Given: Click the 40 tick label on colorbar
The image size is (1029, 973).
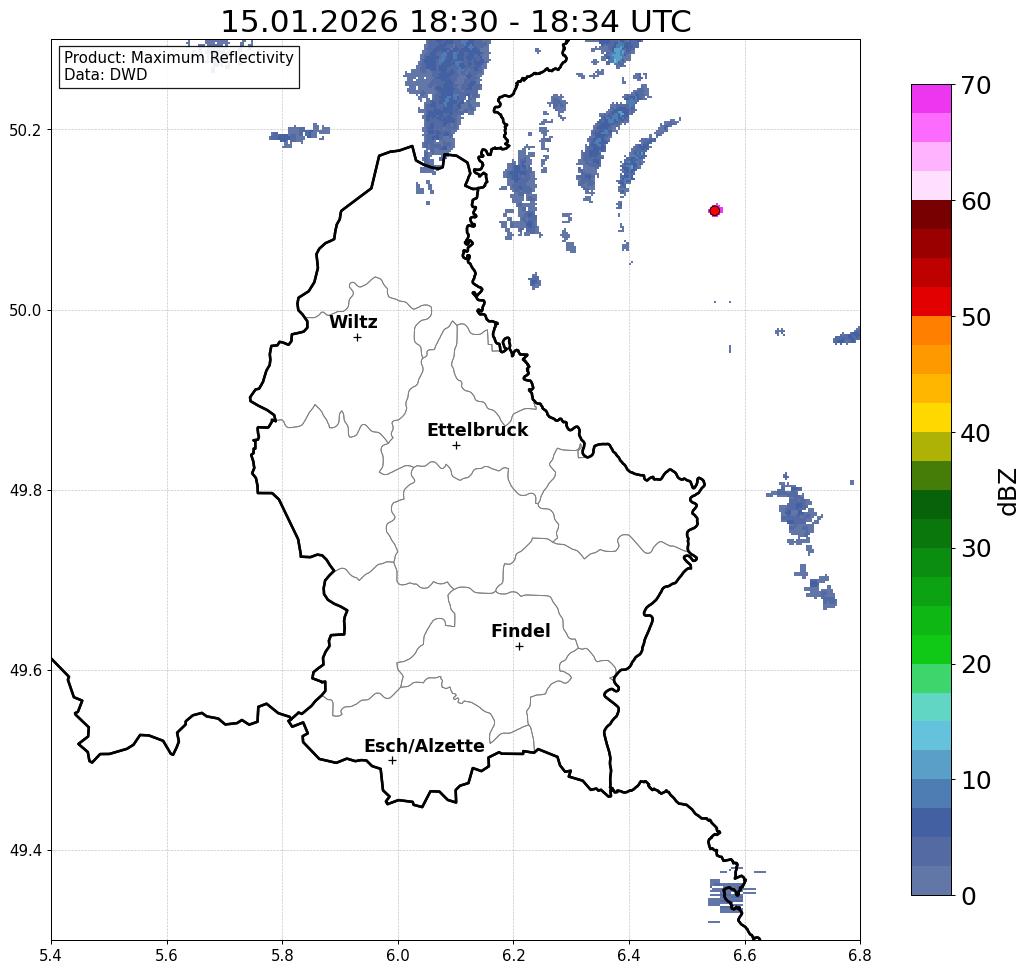Looking at the screenshot, I should [x=976, y=433].
